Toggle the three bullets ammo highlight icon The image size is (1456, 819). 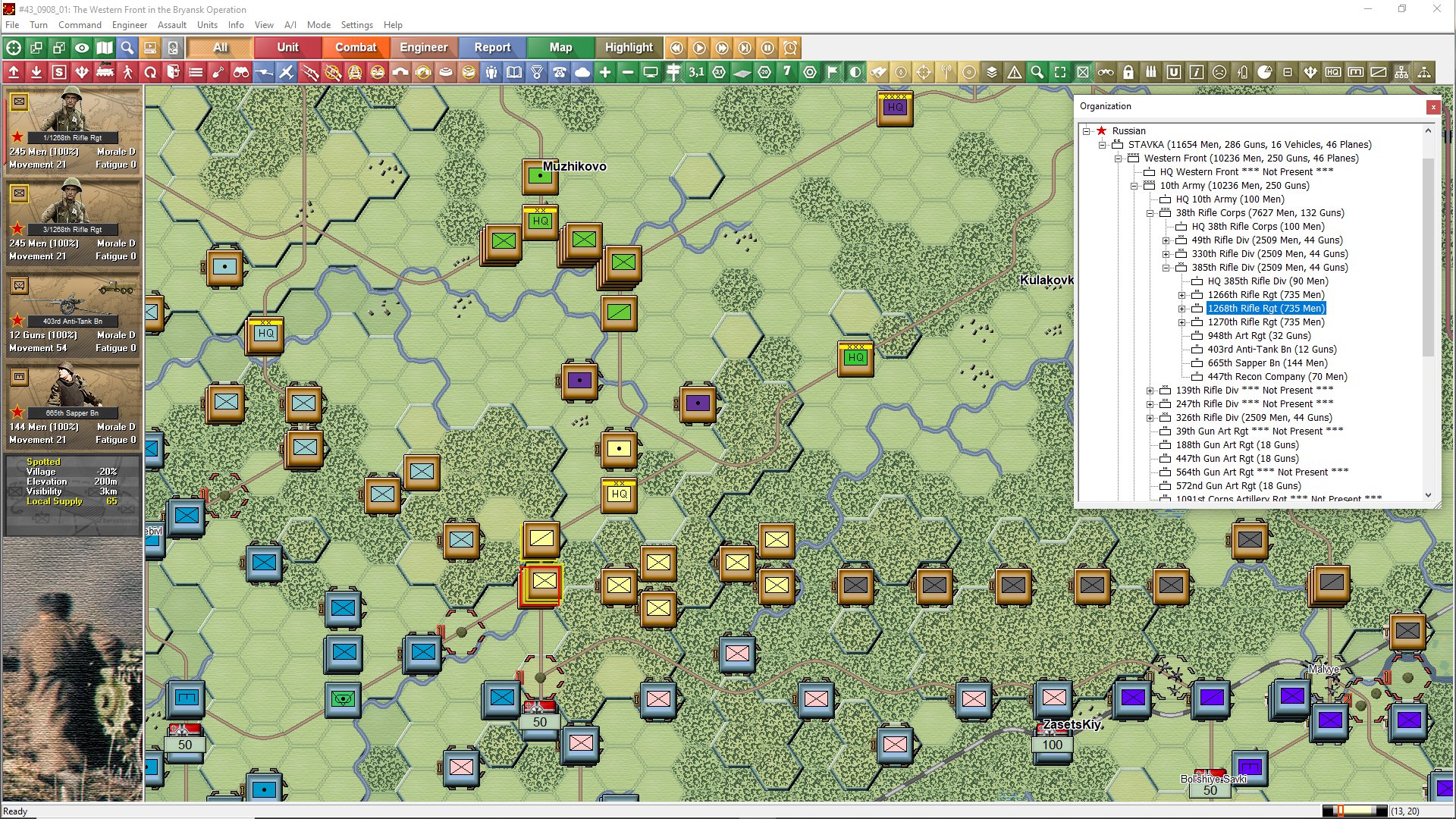1151,72
